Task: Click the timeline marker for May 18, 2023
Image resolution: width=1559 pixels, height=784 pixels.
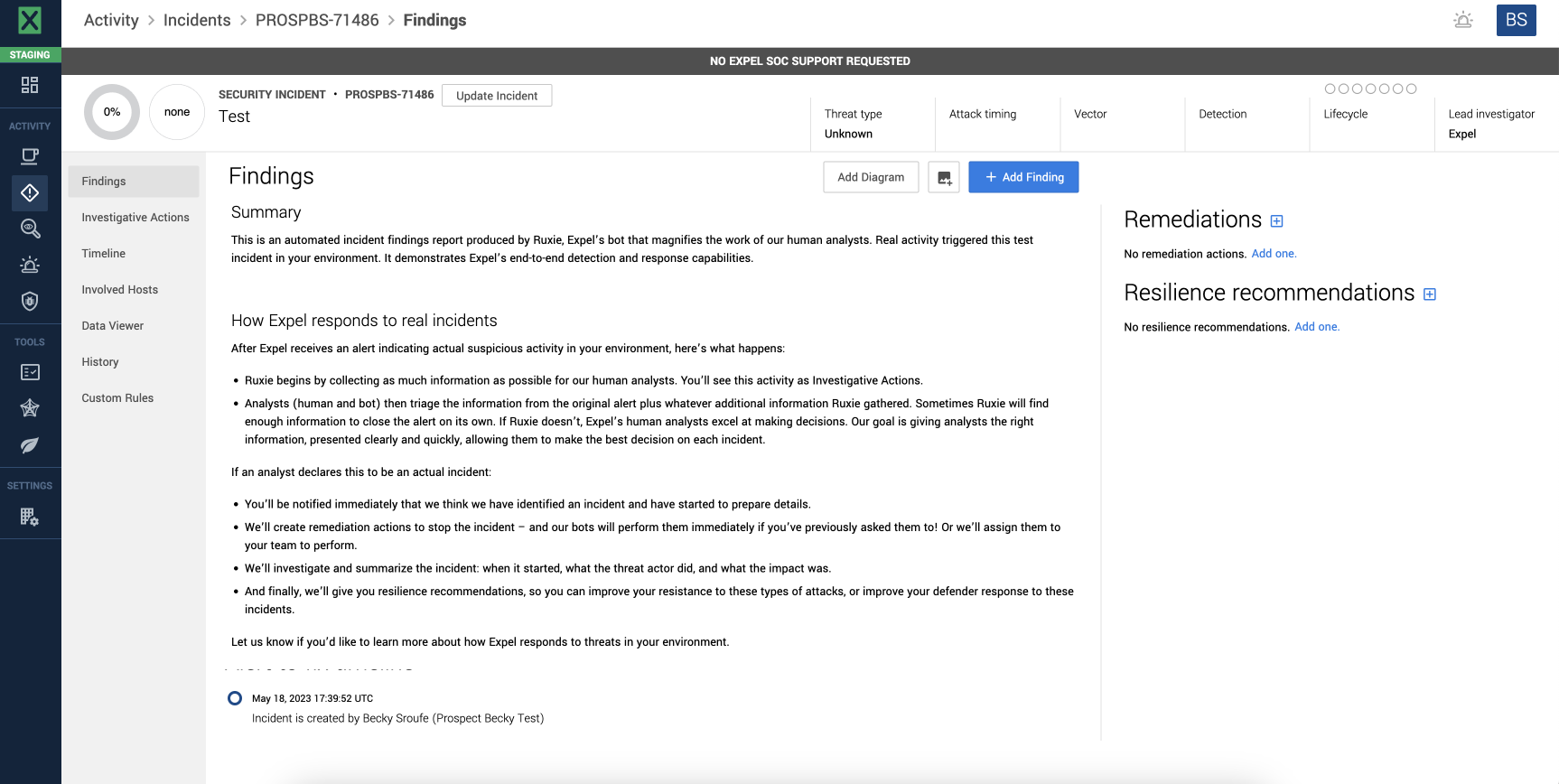Action: click(x=235, y=698)
